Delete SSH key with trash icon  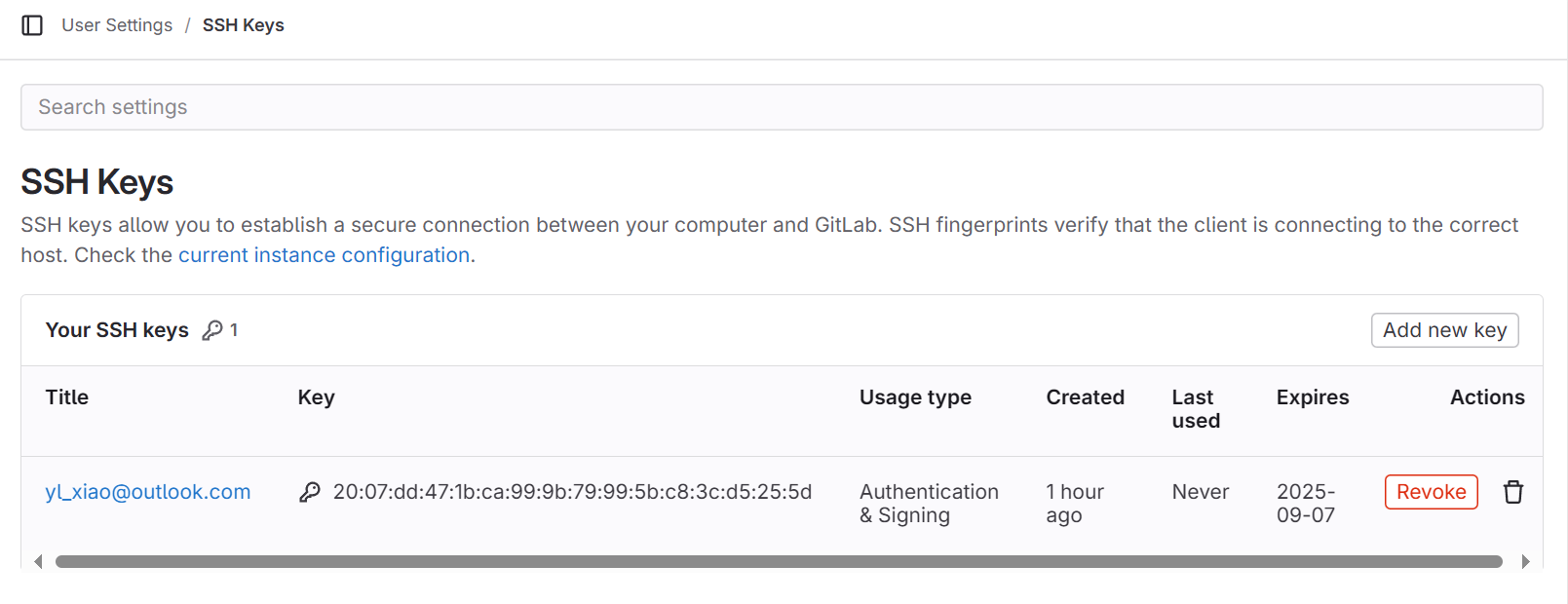pos(1512,492)
